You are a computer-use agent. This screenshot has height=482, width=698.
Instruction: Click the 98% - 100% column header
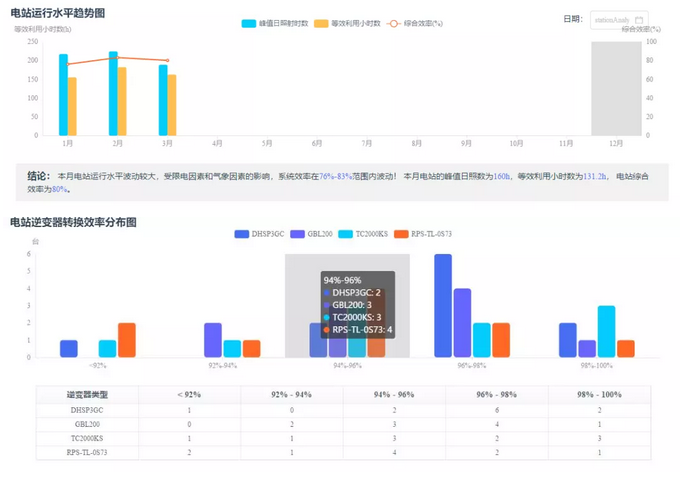[x=598, y=394]
